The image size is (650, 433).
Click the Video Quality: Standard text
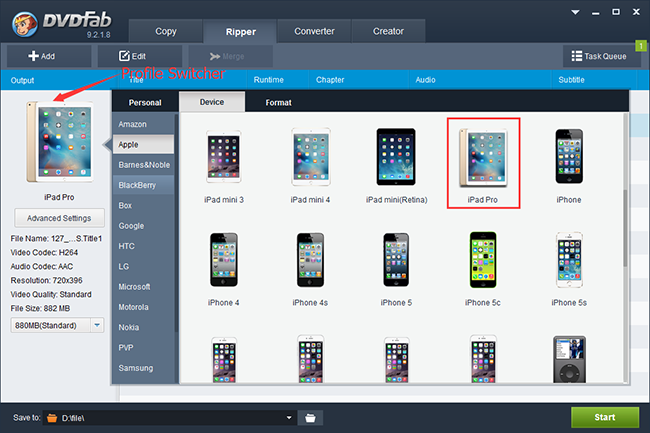click(51, 294)
